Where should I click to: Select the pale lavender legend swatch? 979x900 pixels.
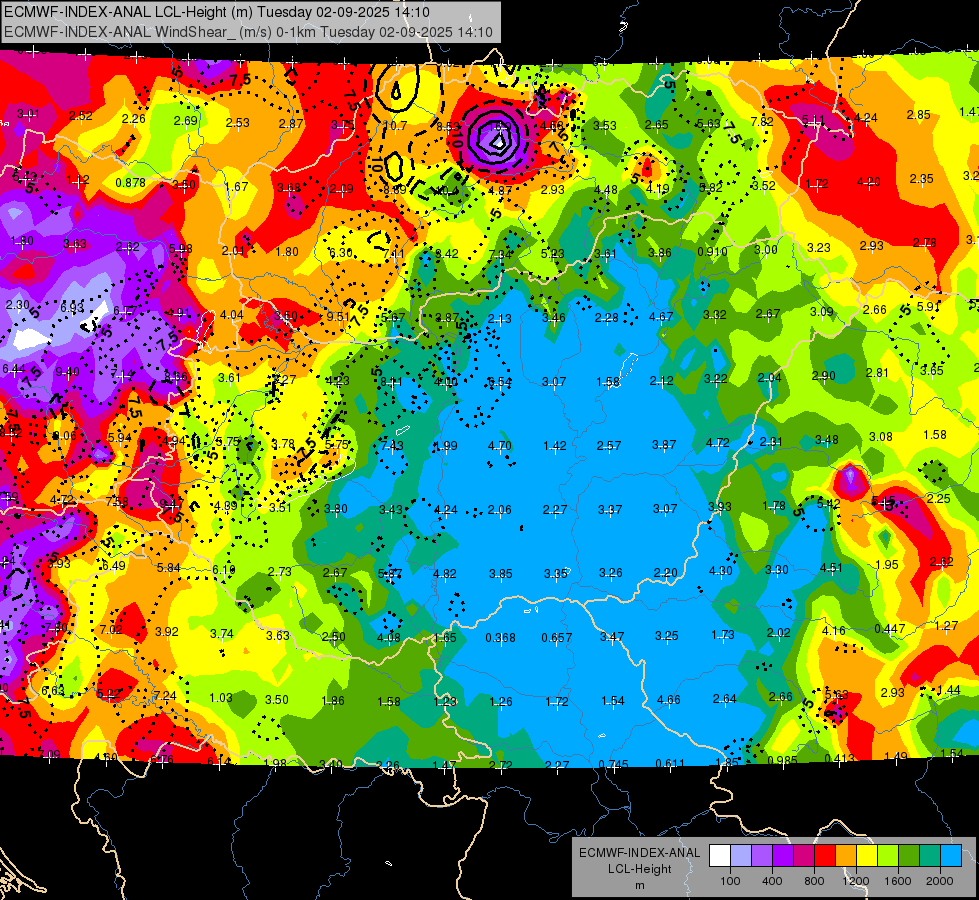[x=740, y=856]
